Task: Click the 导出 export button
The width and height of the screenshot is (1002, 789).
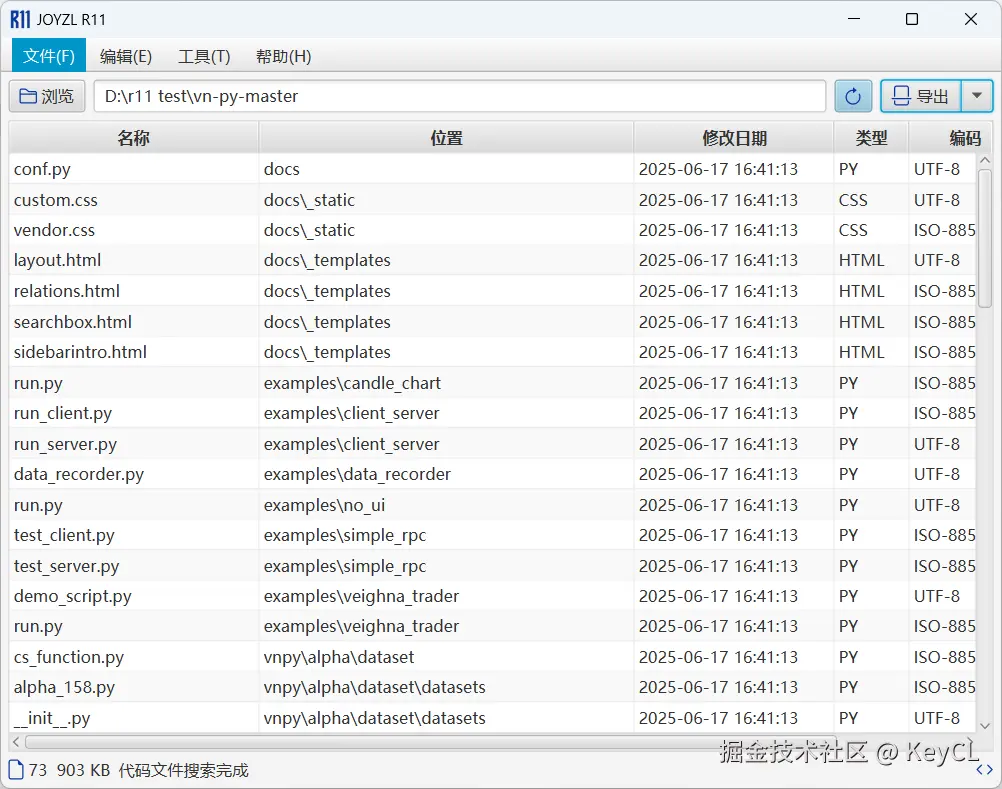Action: [921, 96]
